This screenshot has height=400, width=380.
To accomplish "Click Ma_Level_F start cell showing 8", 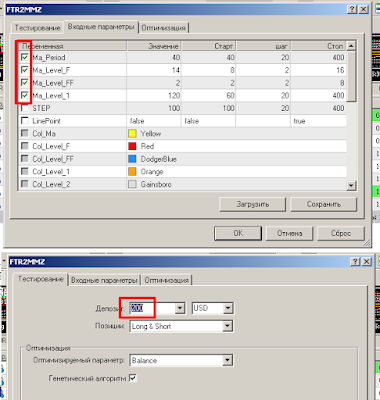I will pos(209,70).
